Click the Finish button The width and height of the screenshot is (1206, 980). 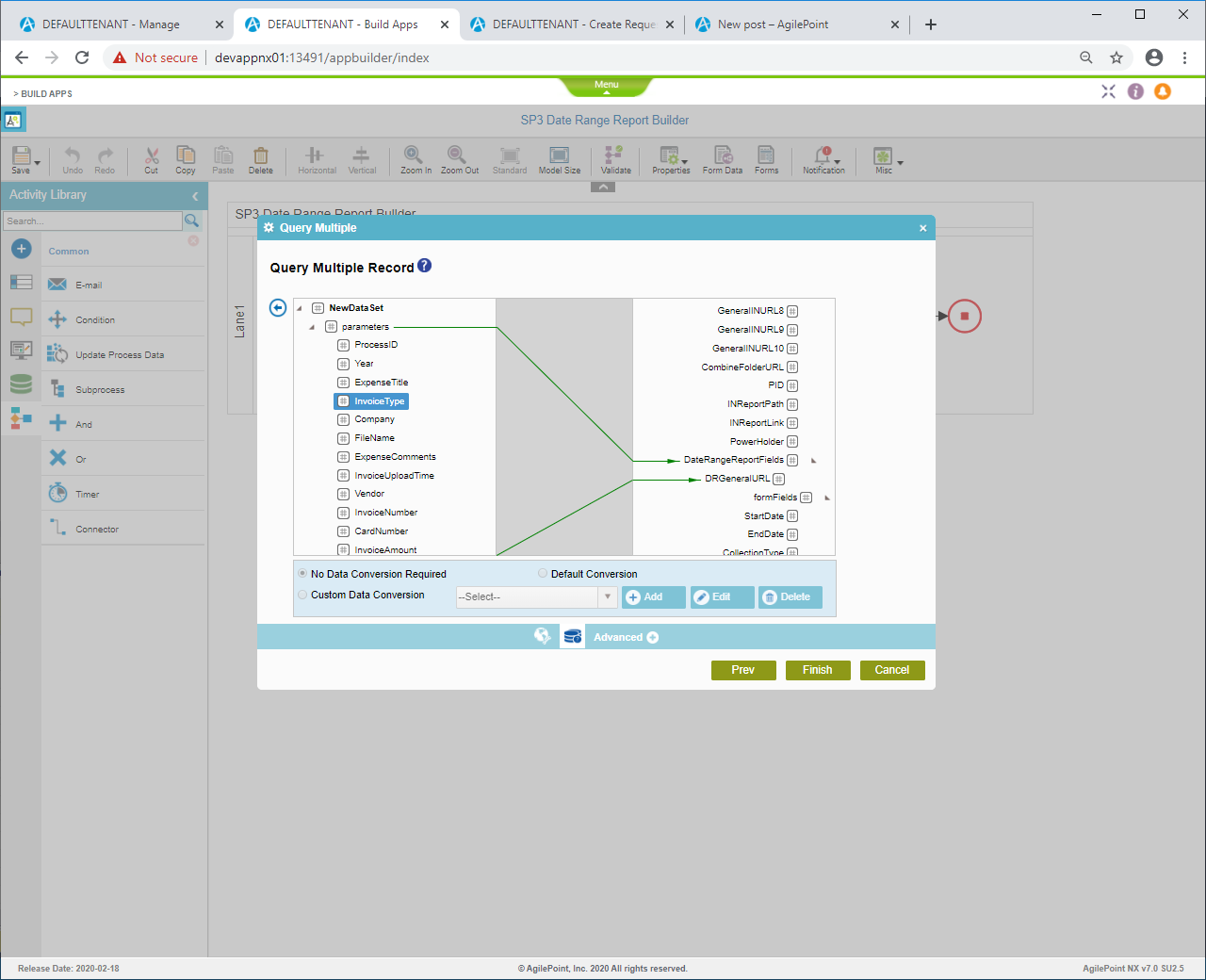(817, 670)
